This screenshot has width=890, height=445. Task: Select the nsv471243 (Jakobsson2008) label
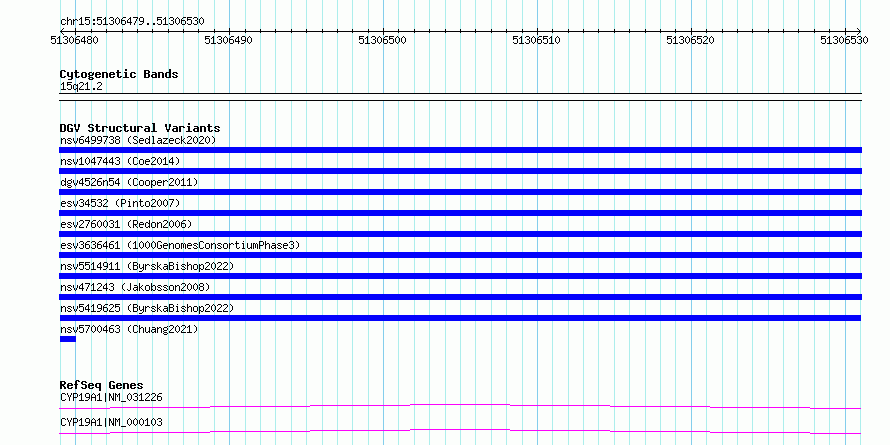click(135, 287)
